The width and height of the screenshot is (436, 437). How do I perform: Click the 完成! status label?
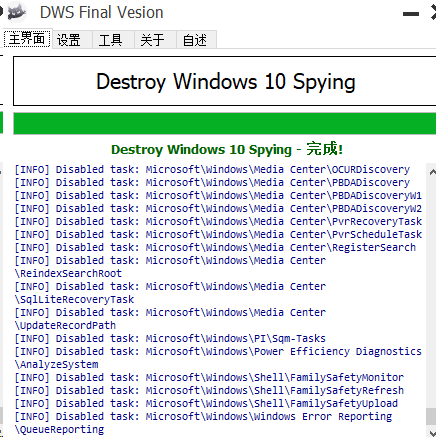click(324, 149)
